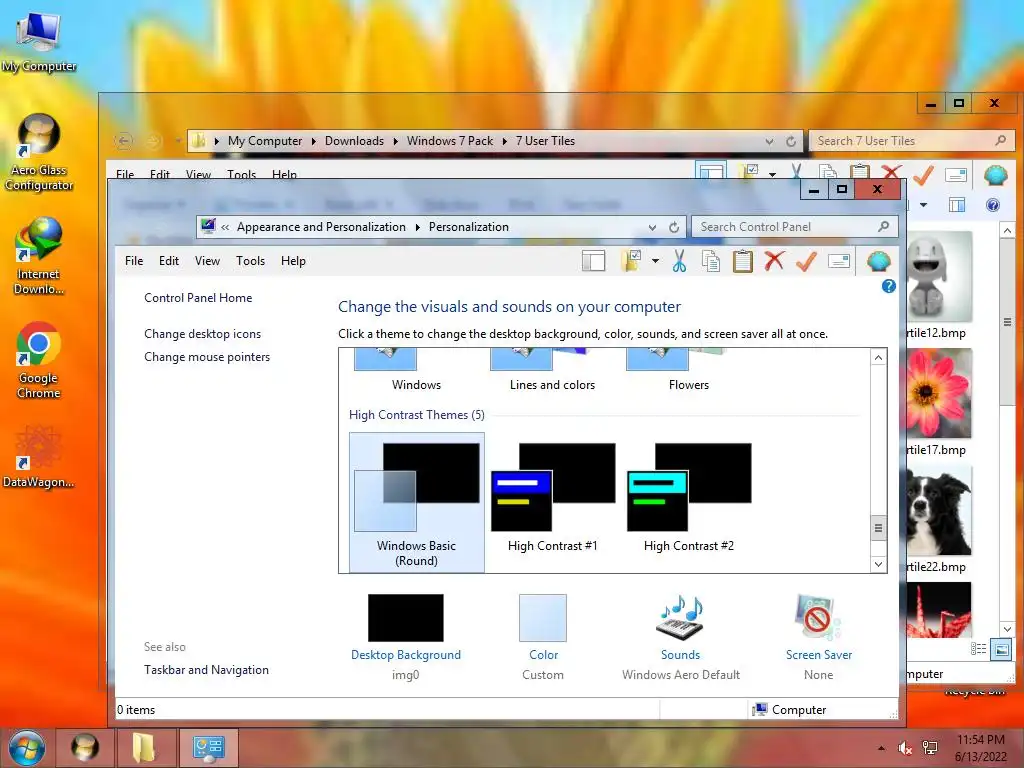Select the Windows Basic (Round) theme

(417, 503)
